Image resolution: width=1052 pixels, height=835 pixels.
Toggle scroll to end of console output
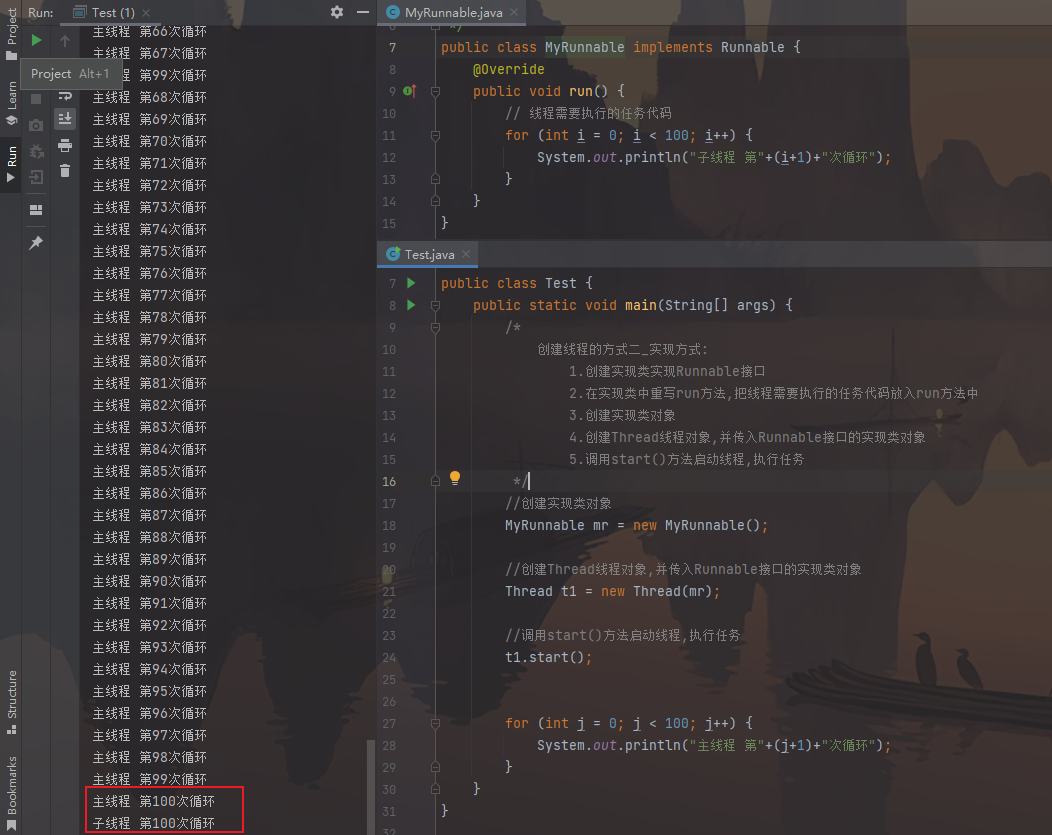[x=65, y=119]
